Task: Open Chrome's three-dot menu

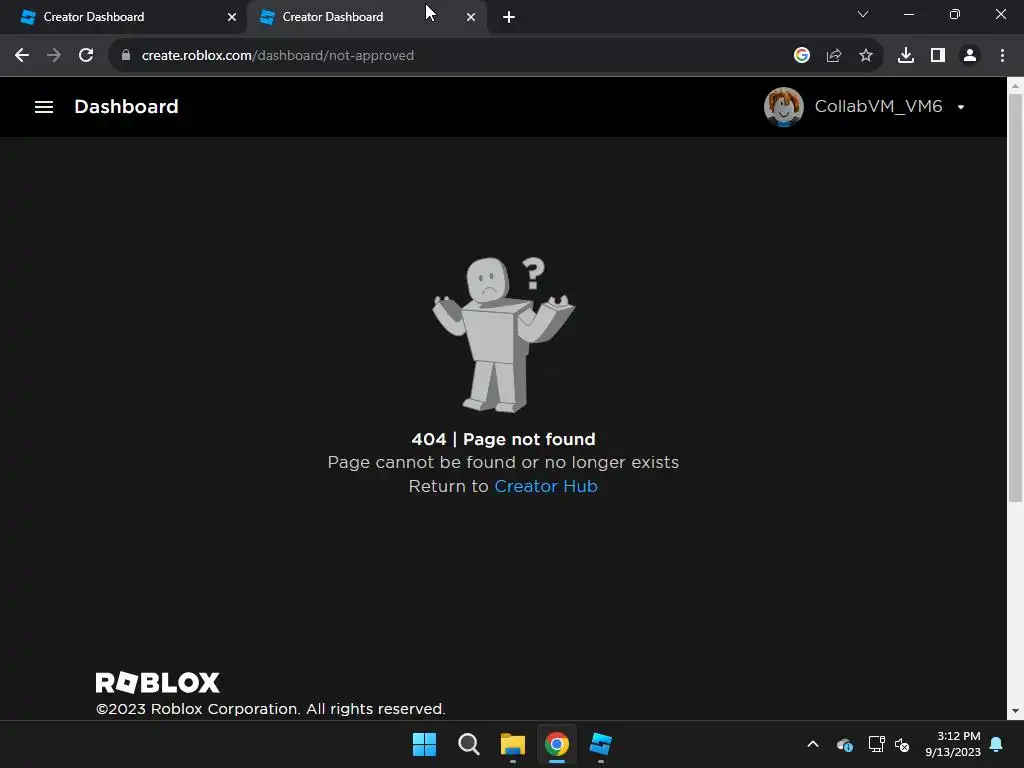Action: pos(1002,56)
